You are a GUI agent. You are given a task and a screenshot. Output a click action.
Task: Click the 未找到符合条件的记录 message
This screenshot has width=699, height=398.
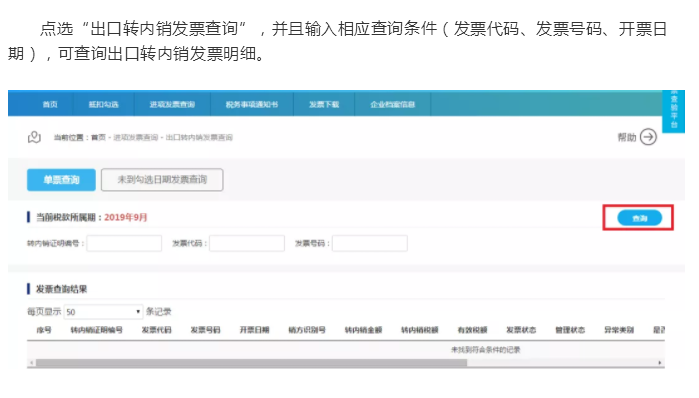[x=486, y=350]
